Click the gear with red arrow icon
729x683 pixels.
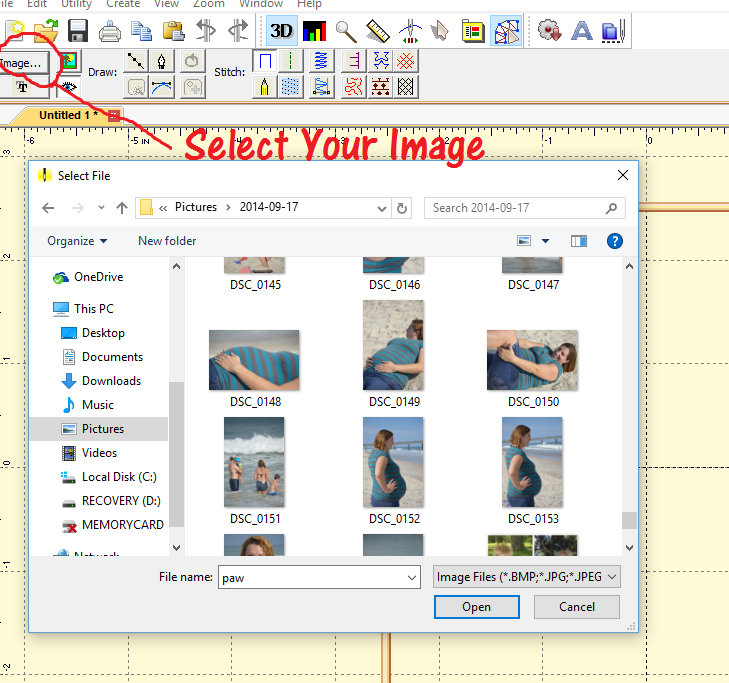550,31
